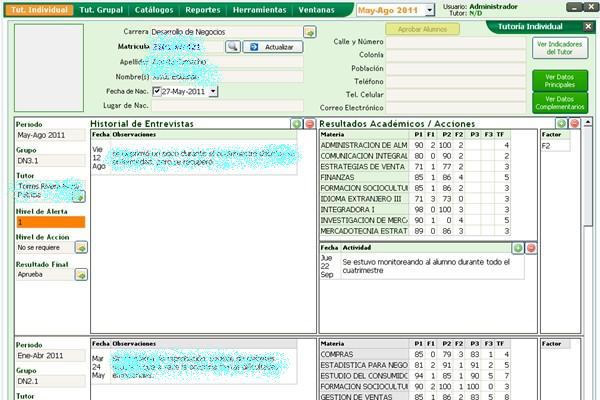Add a new entry in Historial de Entrevistas
The image size is (600, 400).
pyautogui.click(x=296, y=123)
